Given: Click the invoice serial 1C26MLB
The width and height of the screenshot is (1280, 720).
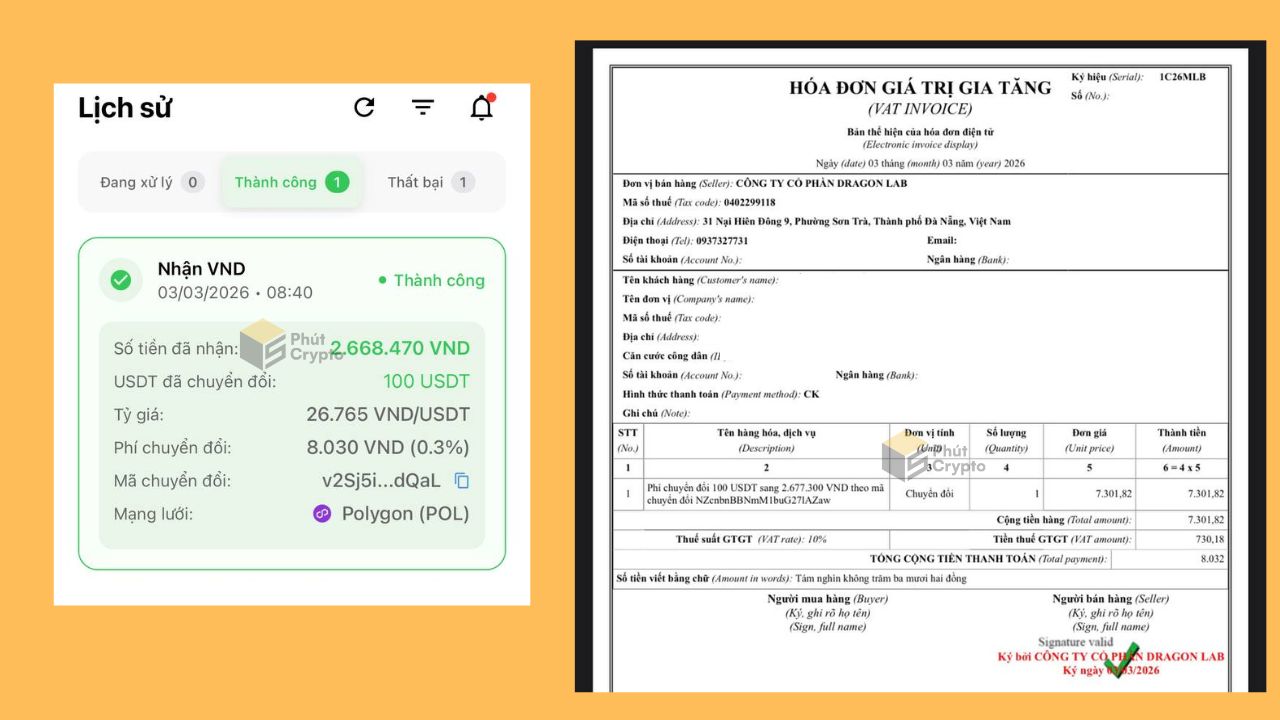Looking at the screenshot, I should click(x=1182, y=76).
